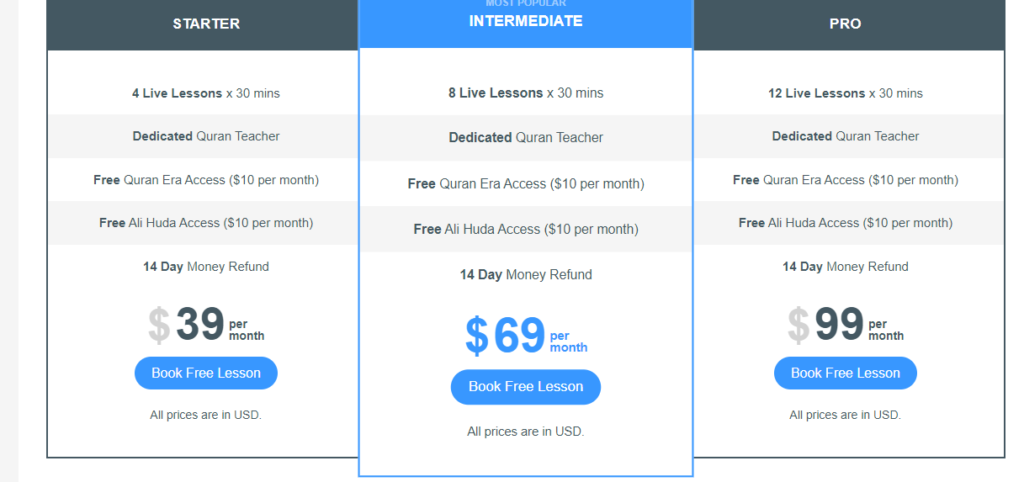Click 14 Day Money Refund in Starter column
This screenshot has height=482, width=1024.
click(x=206, y=267)
